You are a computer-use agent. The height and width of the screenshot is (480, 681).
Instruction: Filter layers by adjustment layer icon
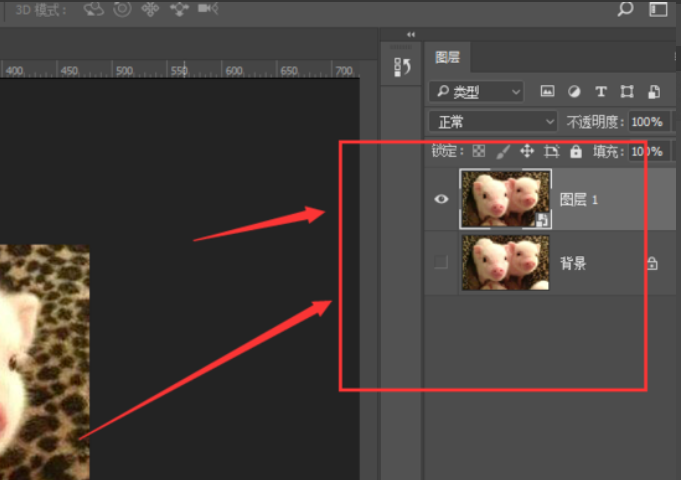point(574,91)
